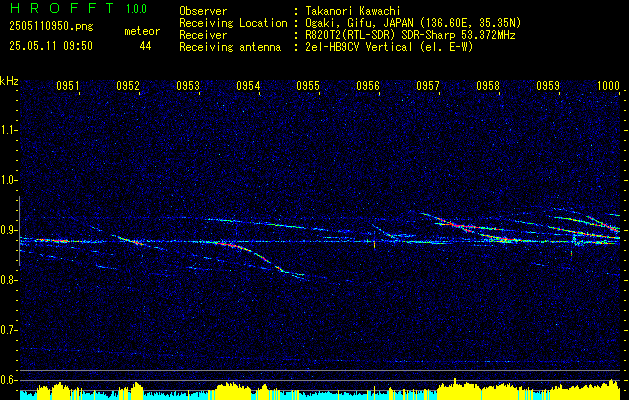
Task: Click the Receiving antenna label
Action: tap(230, 47)
